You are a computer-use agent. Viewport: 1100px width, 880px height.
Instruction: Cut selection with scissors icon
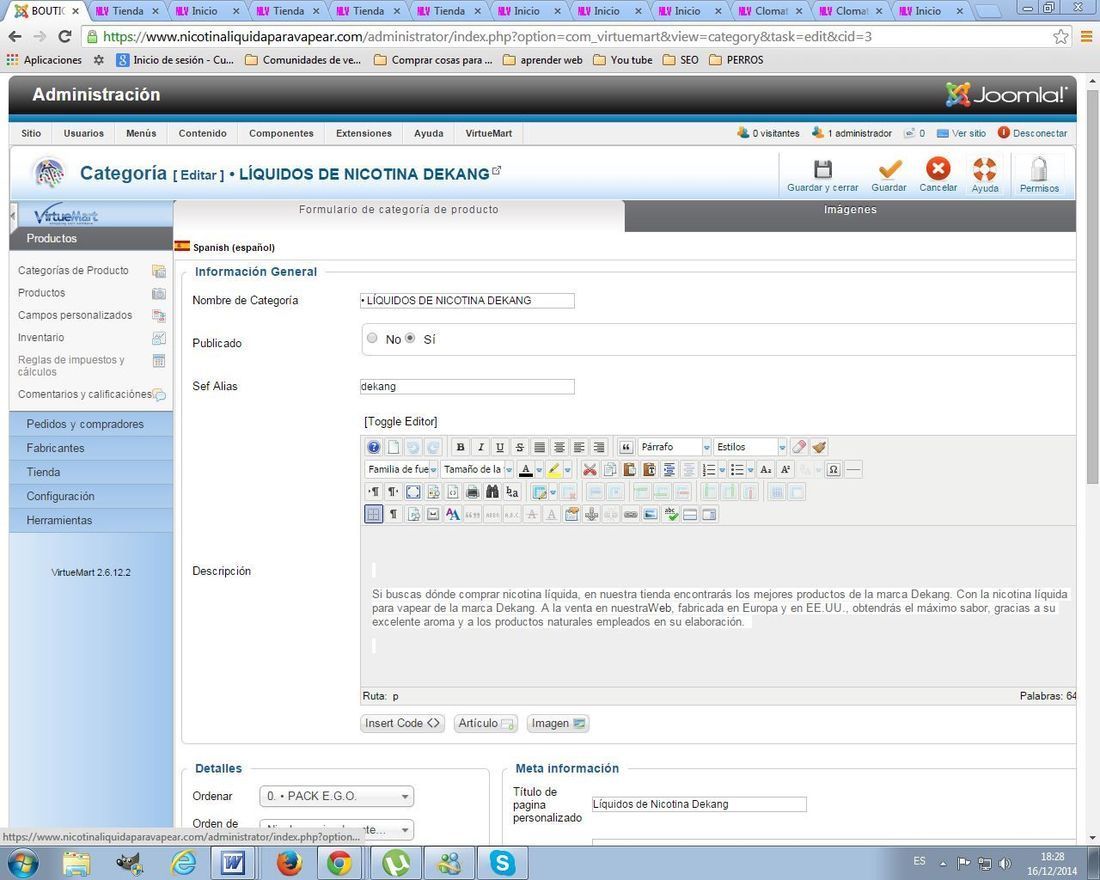[590, 469]
